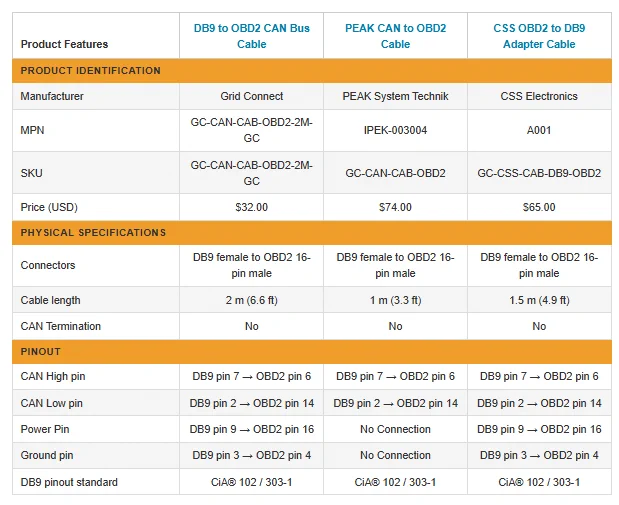Screen dimensions: 619x505
Task: Open the PEAK CAN to OBD2 Cable link
Action: point(395,36)
